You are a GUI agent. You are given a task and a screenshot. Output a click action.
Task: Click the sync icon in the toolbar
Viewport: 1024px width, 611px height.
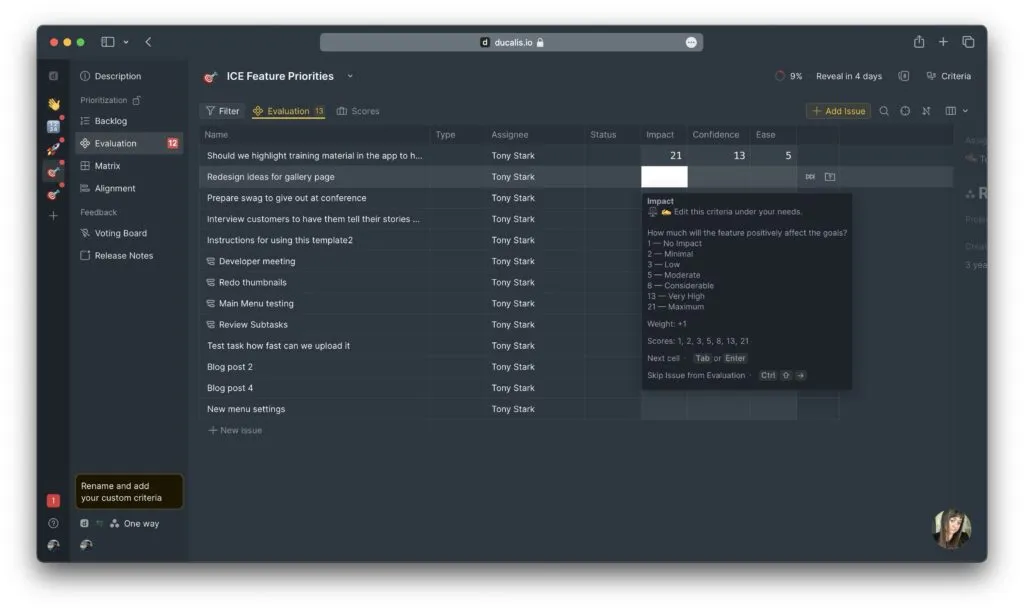click(906, 110)
